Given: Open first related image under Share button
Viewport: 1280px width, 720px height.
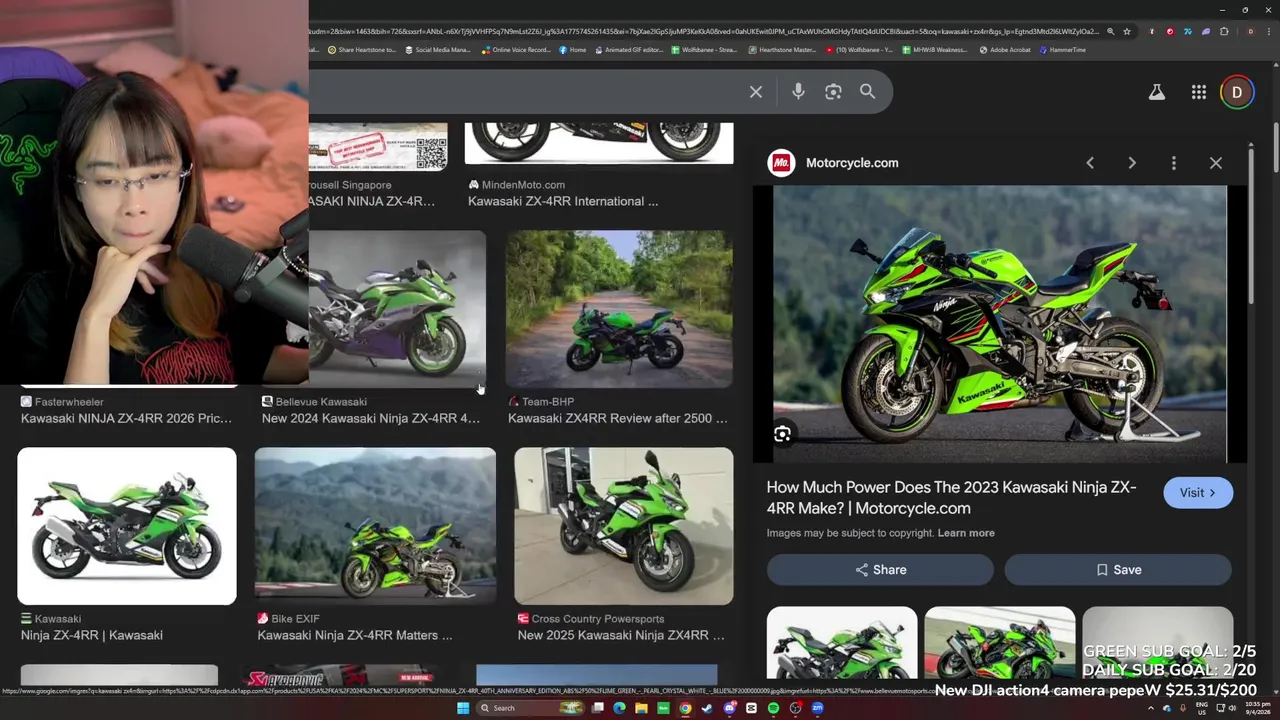Looking at the screenshot, I should (x=842, y=643).
